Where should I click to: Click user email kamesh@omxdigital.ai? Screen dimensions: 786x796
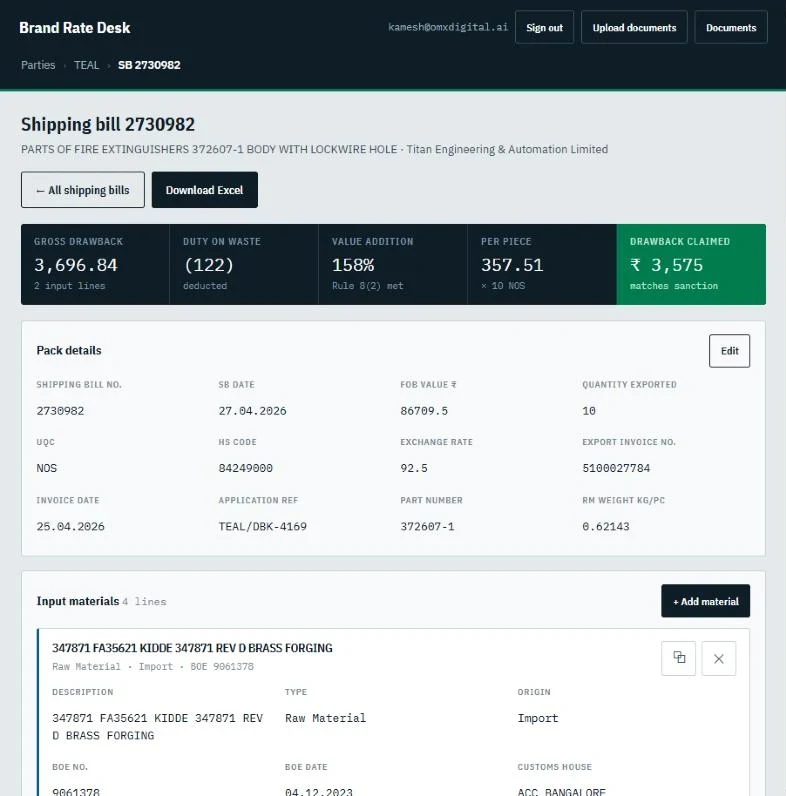(448, 27)
